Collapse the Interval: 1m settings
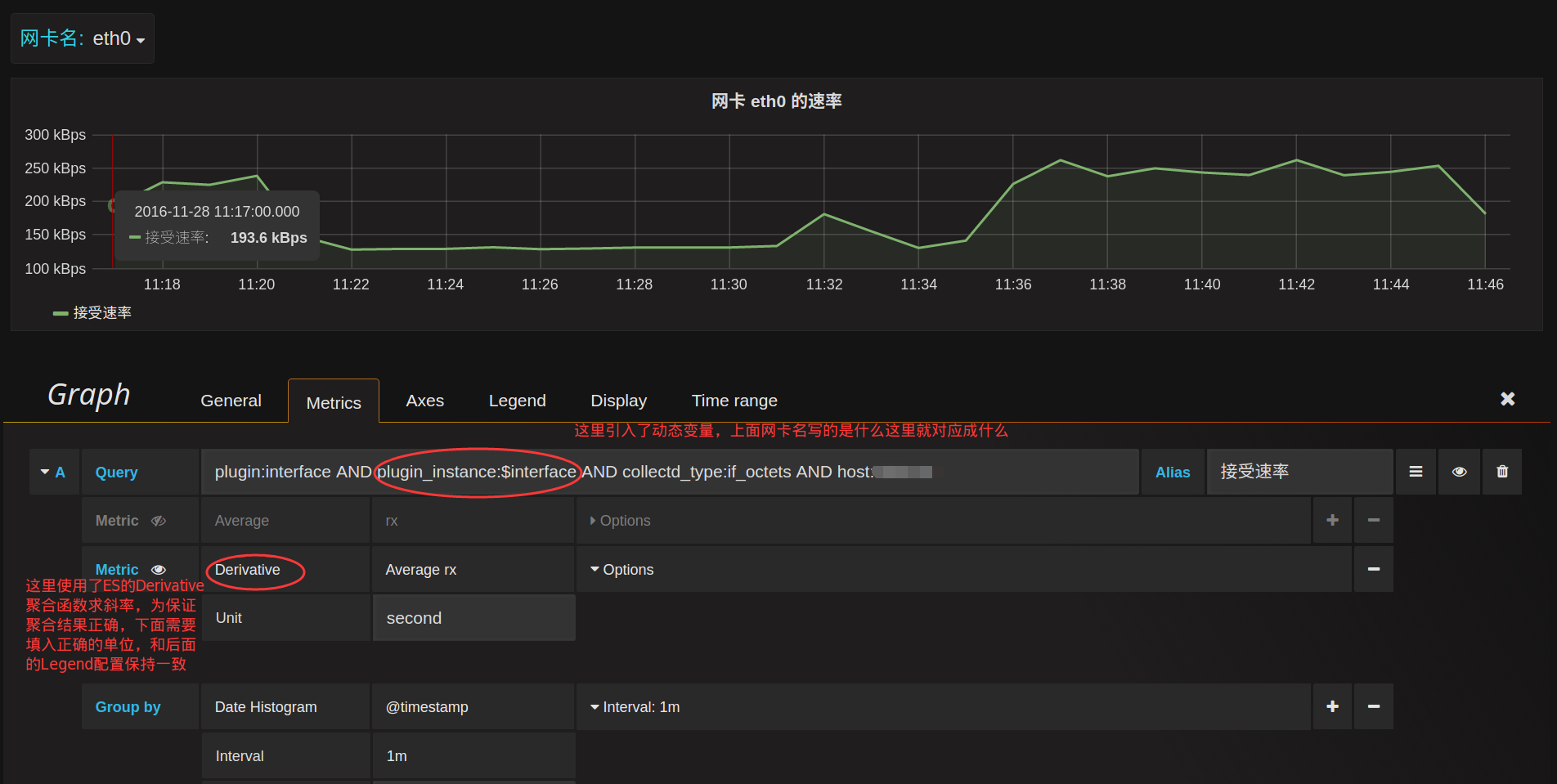Image resolution: width=1557 pixels, height=784 pixels. click(635, 707)
